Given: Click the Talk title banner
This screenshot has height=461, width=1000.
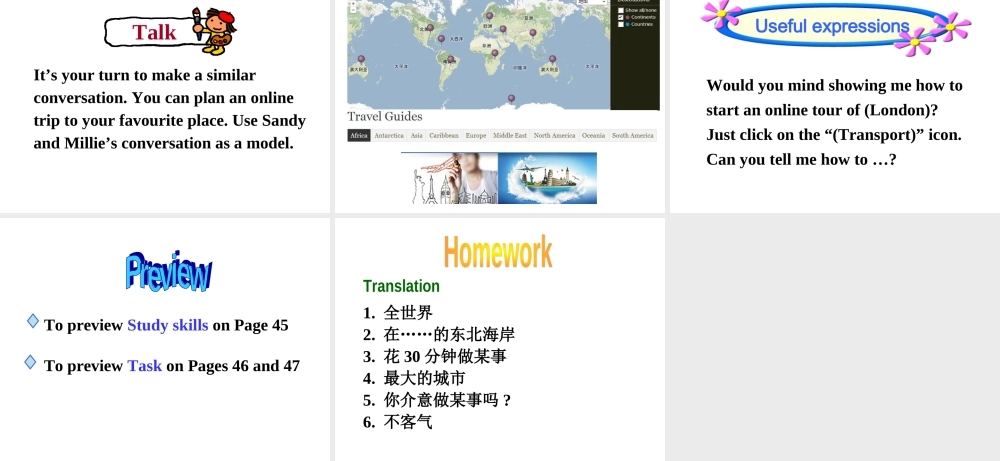Looking at the screenshot, I should coord(153,32).
